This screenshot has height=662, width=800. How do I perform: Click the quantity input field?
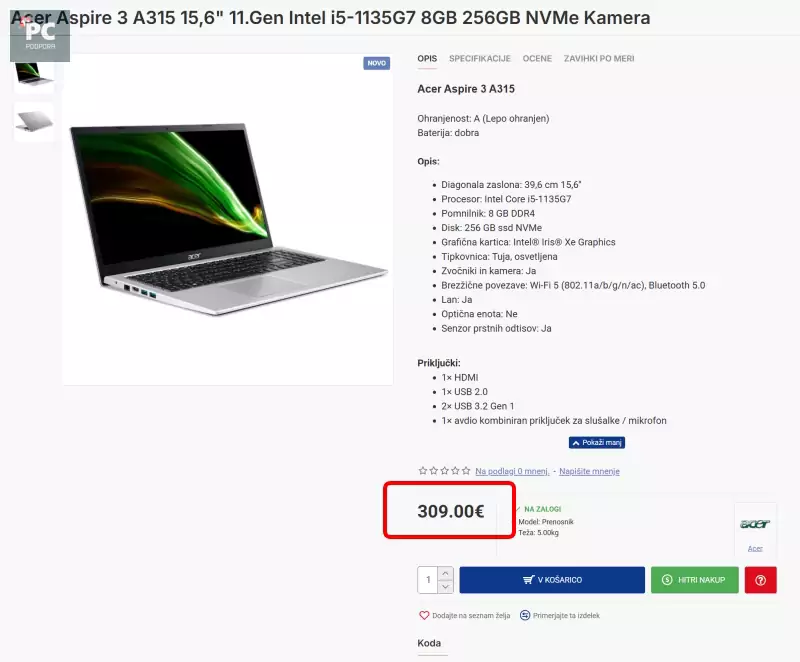[428, 580]
